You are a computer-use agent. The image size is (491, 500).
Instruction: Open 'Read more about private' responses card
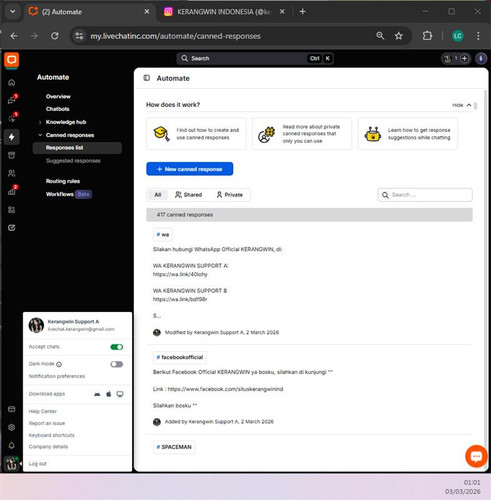pyautogui.click(x=302, y=134)
